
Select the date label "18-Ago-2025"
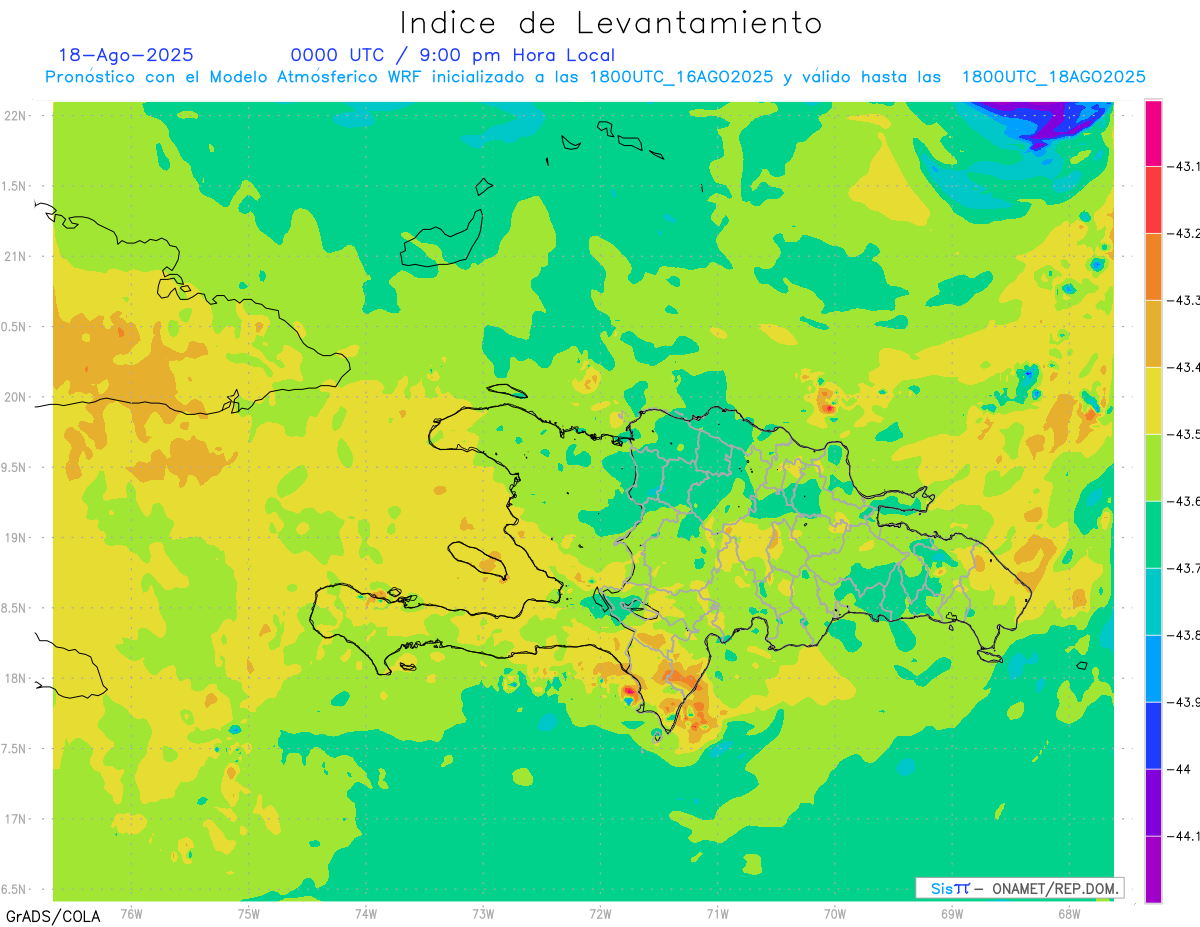[x=126, y=55]
